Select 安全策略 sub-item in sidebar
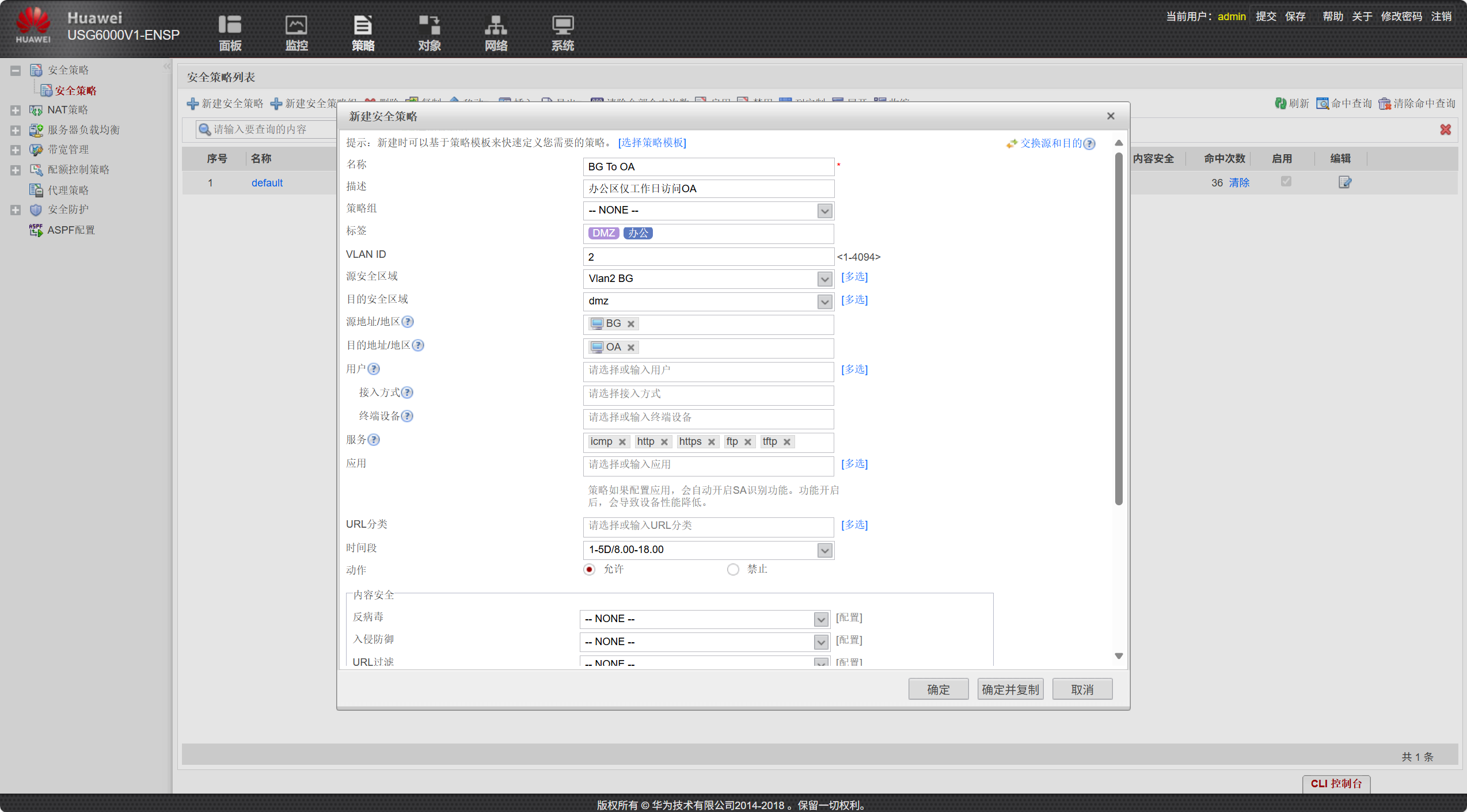 click(x=75, y=90)
